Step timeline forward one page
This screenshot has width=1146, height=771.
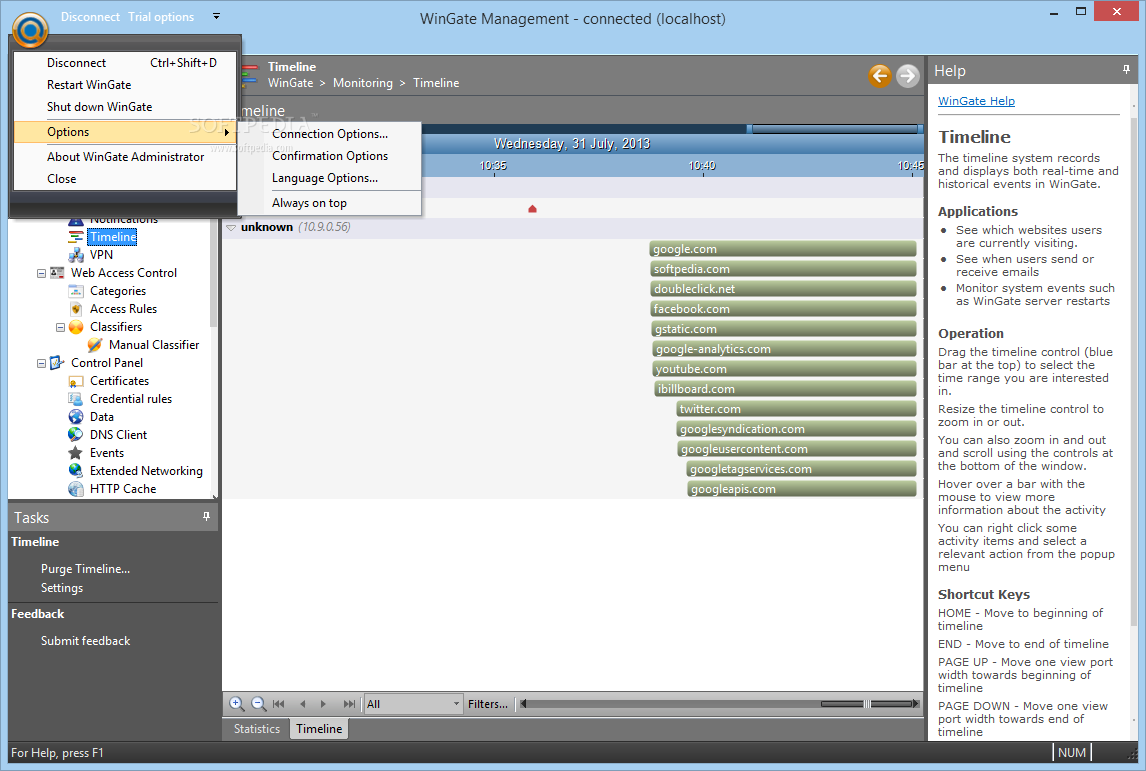tap(323, 704)
